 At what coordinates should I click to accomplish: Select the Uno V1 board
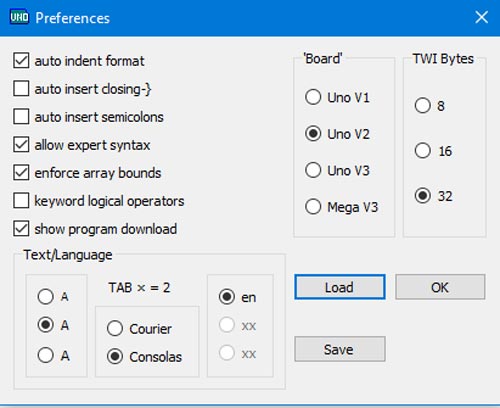(313, 97)
